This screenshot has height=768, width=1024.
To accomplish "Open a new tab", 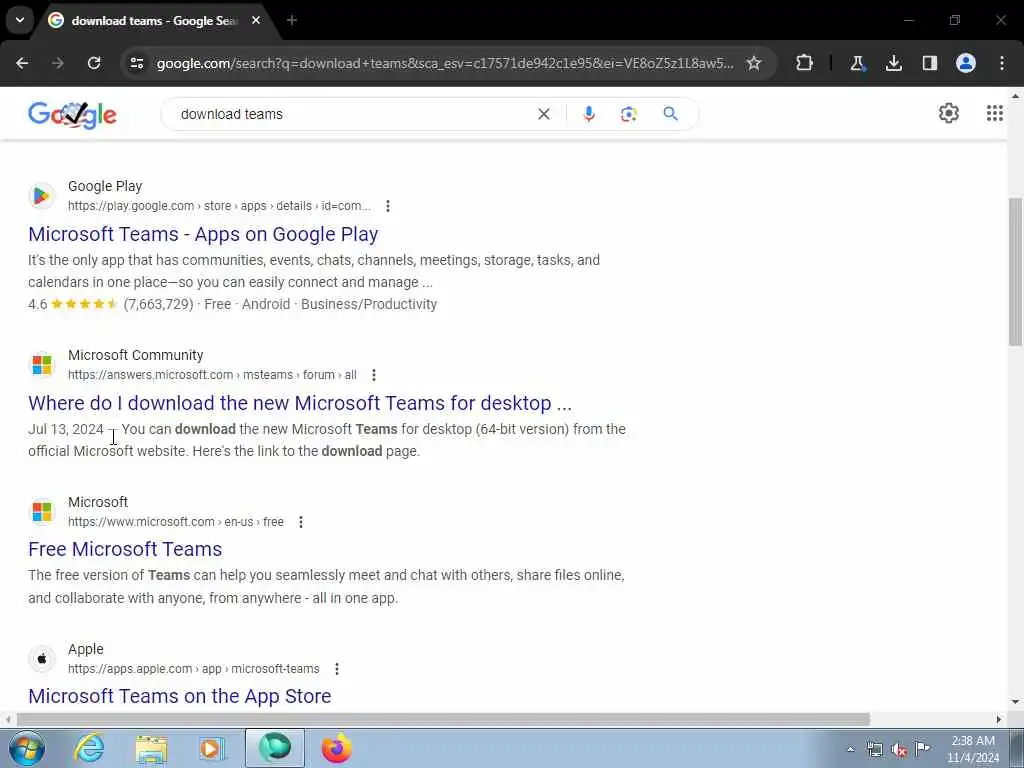I will click(292, 21).
